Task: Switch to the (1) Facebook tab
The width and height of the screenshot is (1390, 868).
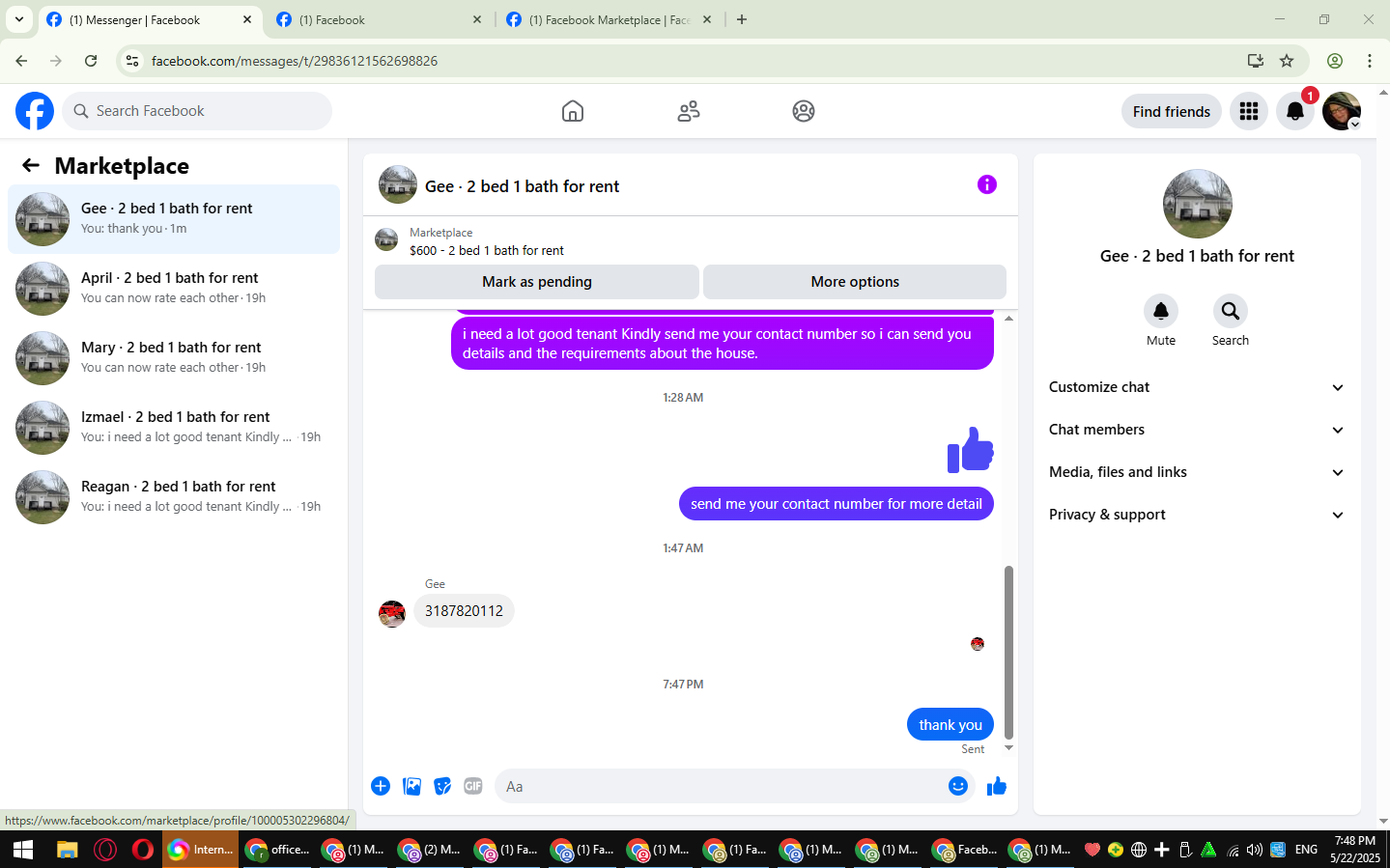Action: 378,20
